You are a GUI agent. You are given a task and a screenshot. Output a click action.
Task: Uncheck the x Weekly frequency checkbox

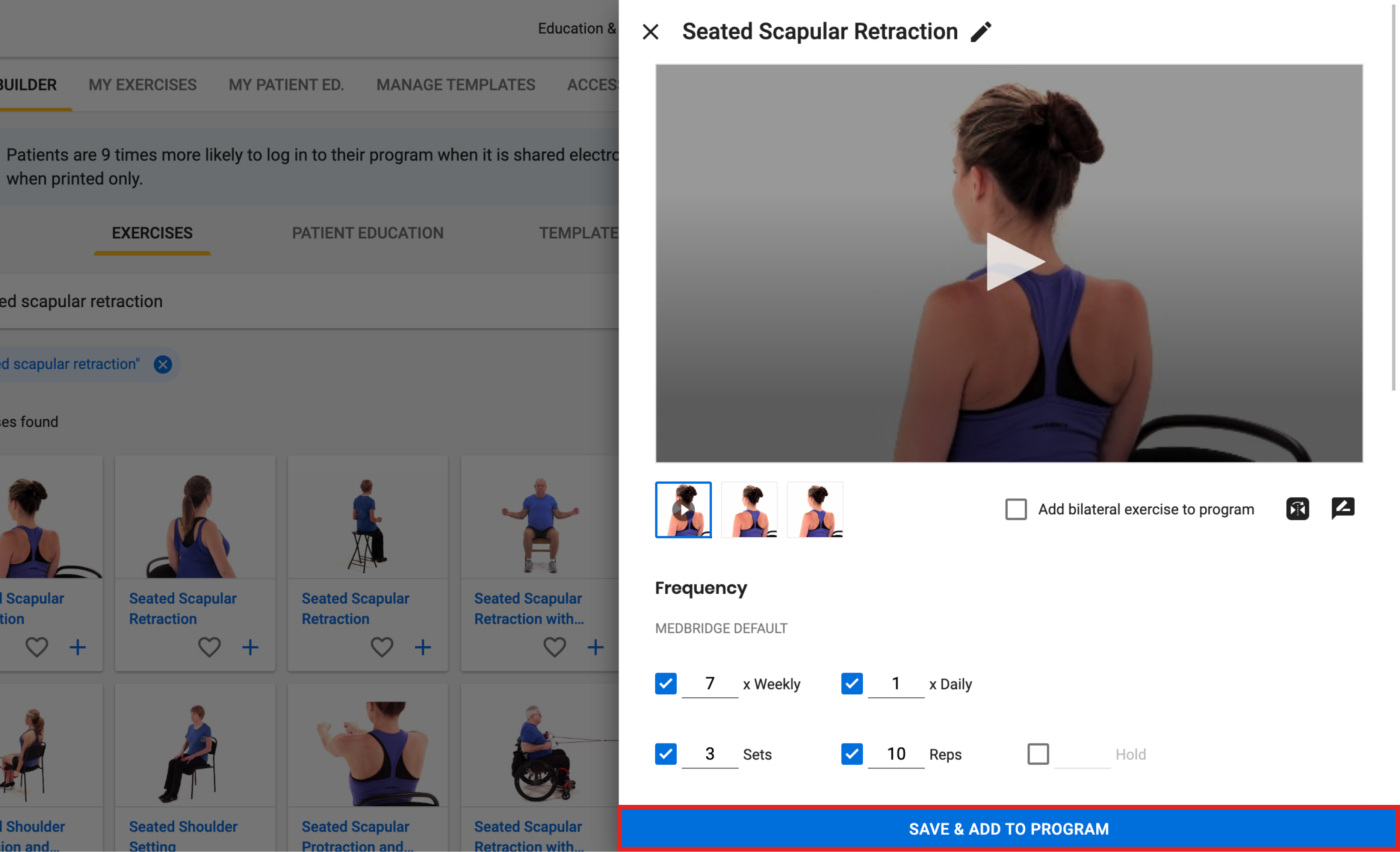click(665, 684)
